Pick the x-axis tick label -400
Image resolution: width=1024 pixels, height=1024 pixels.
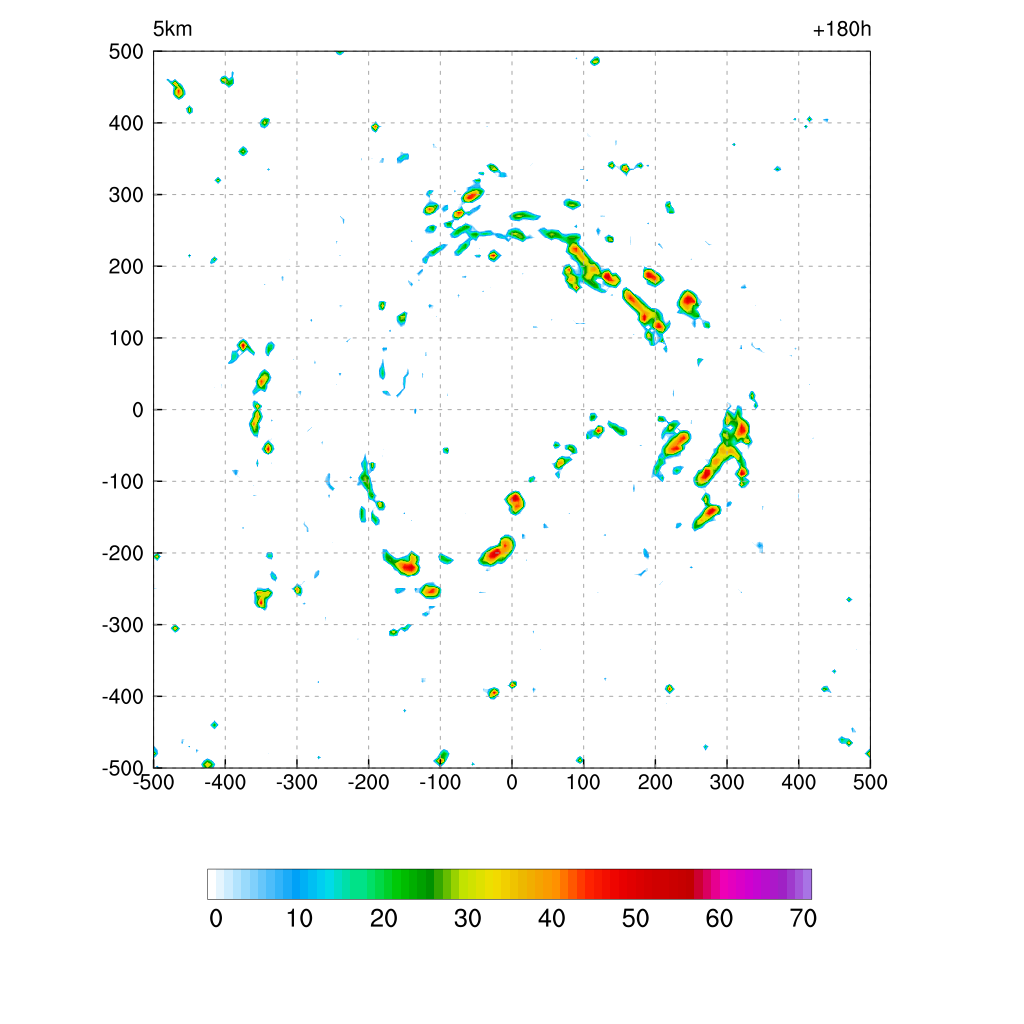click(225, 782)
